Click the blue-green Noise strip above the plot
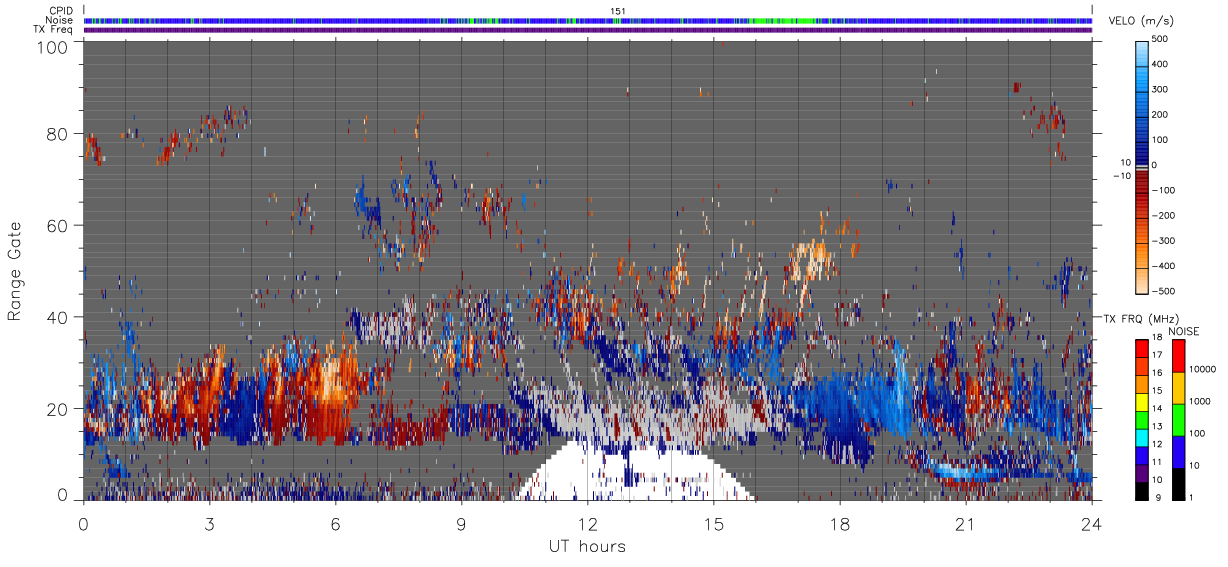Screen dimensions: 1228x567 588,20
